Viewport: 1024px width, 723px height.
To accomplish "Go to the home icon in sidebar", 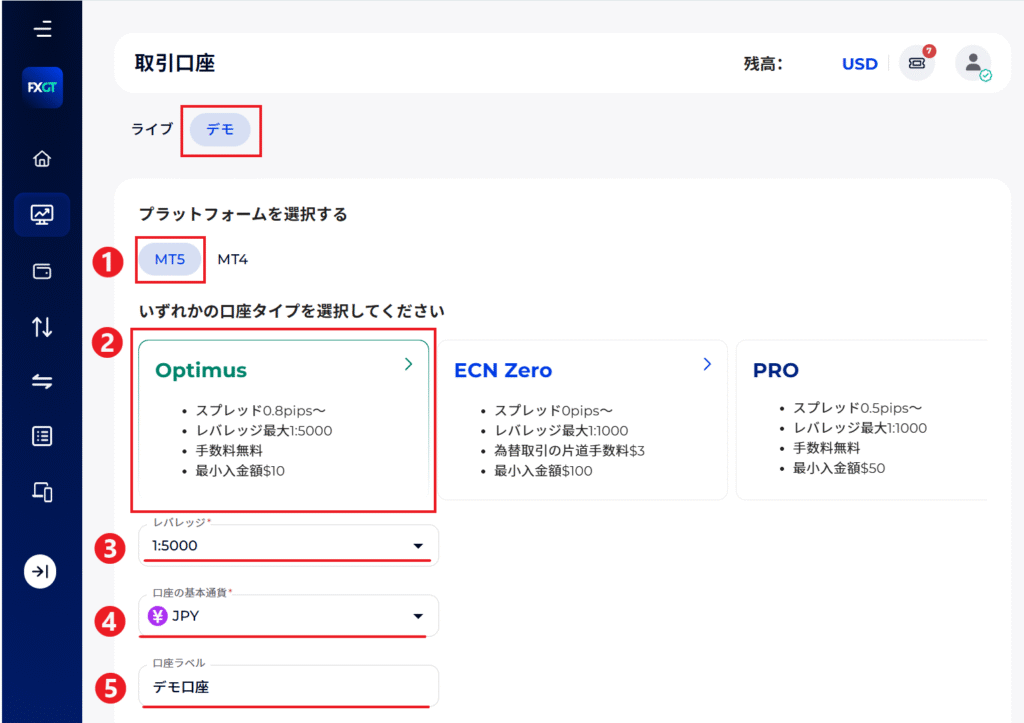I will coord(42,159).
